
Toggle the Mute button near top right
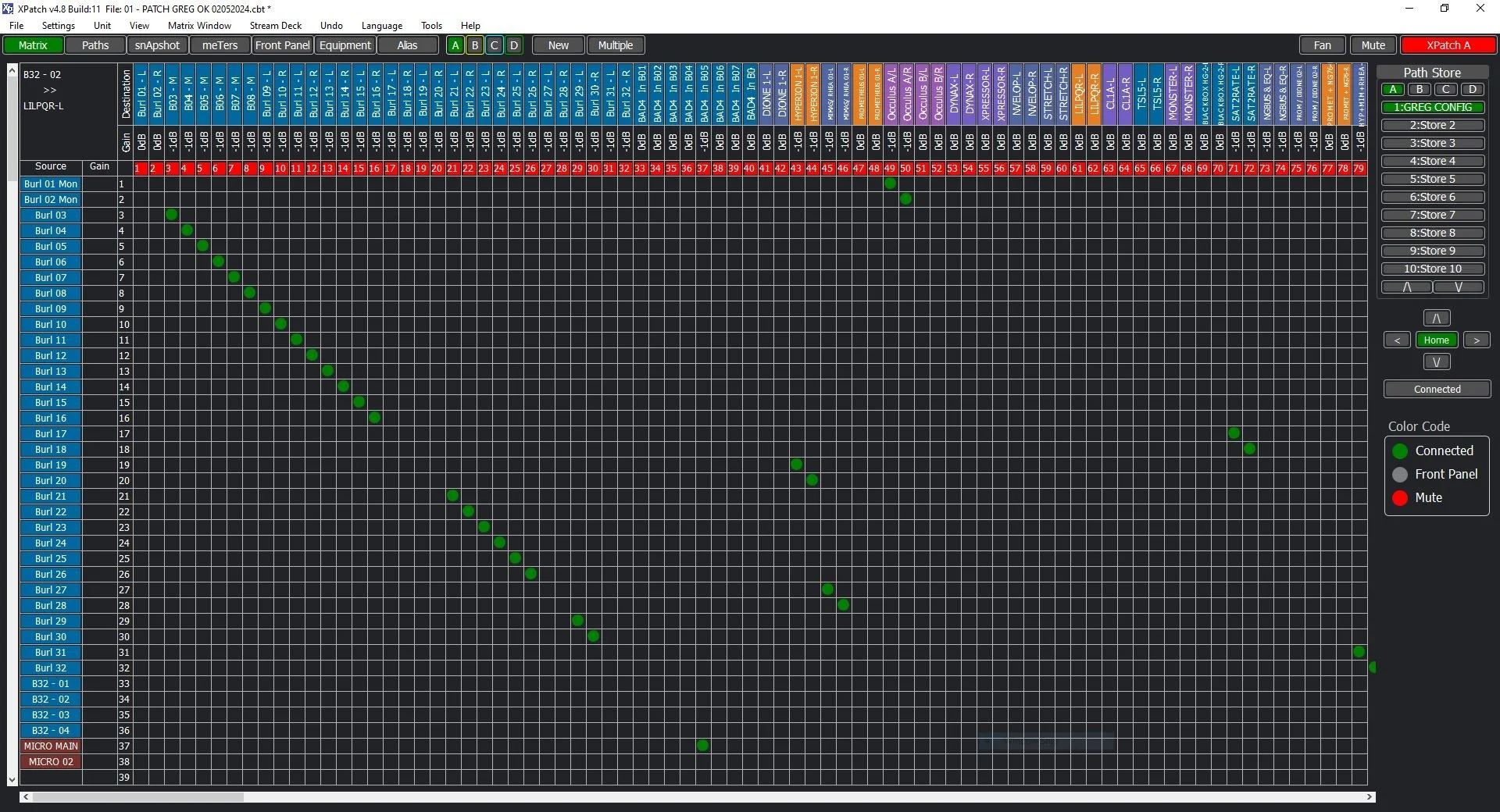click(1373, 45)
